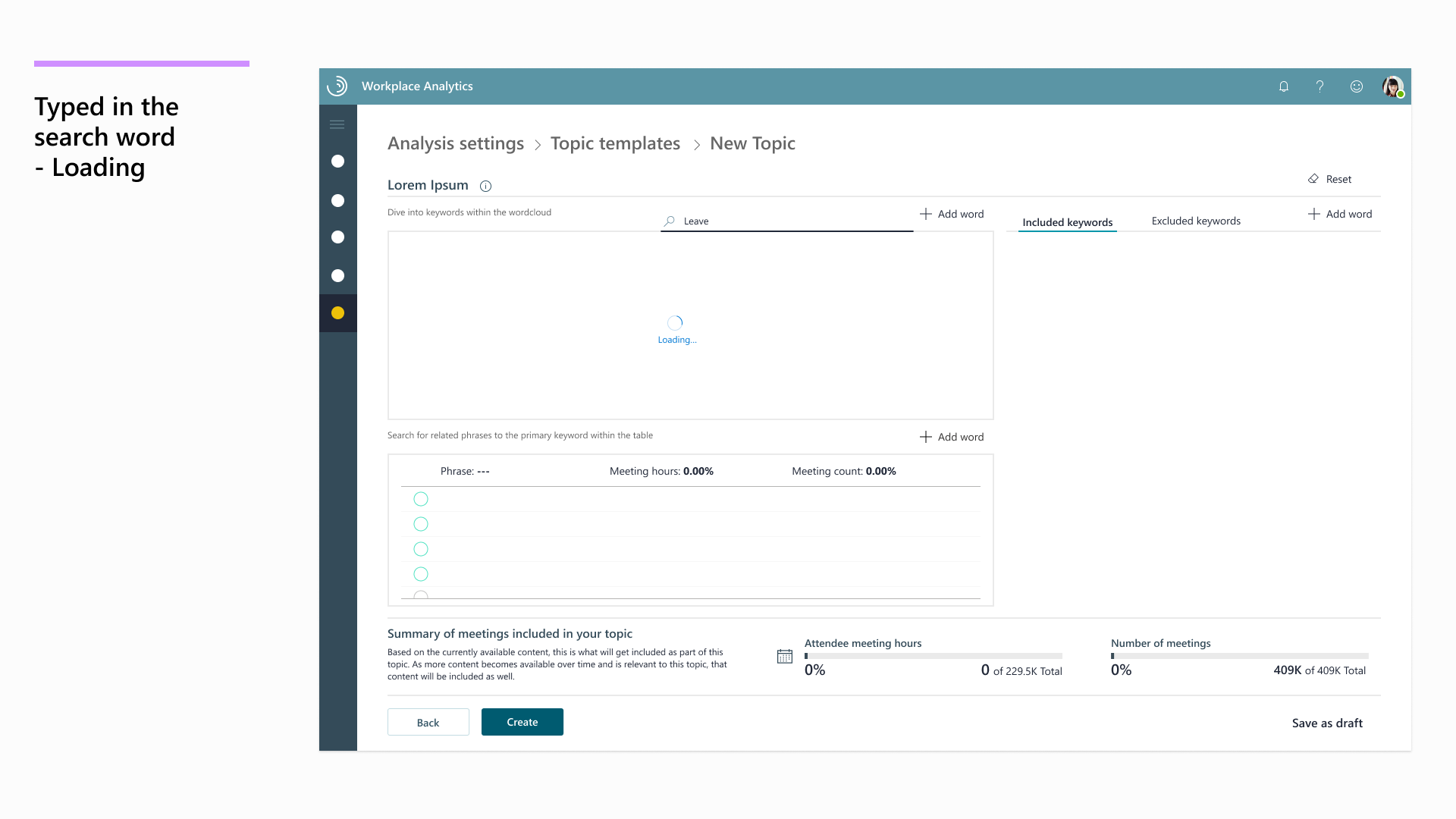Click the feedback smiley icon
The height and width of the screenshot is (819, 1456).
(1357, 86)
